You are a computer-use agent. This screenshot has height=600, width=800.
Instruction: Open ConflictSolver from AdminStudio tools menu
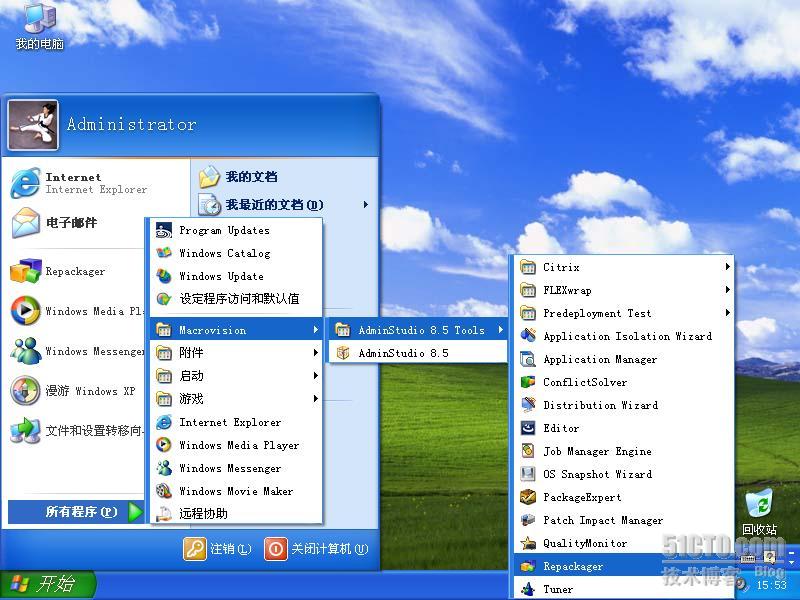[585, 382]
